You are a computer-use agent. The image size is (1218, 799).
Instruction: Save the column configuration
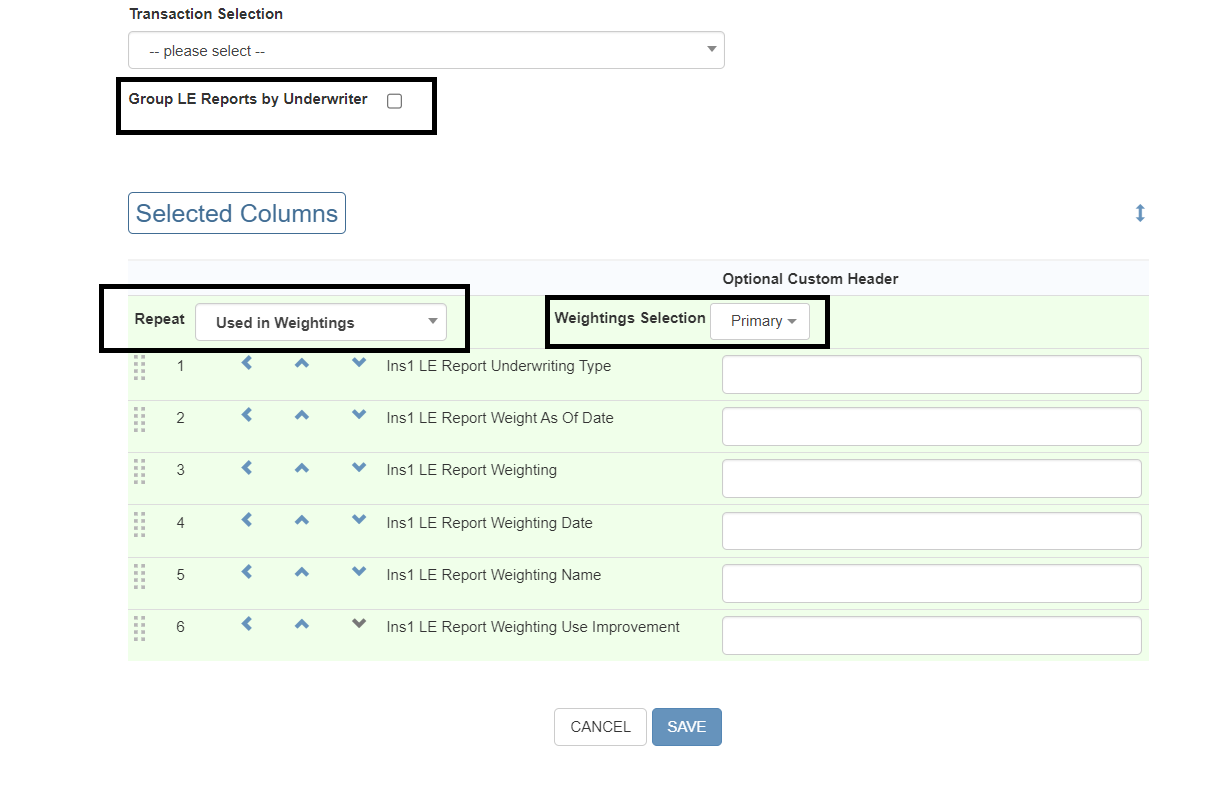(x=686, y=727)
